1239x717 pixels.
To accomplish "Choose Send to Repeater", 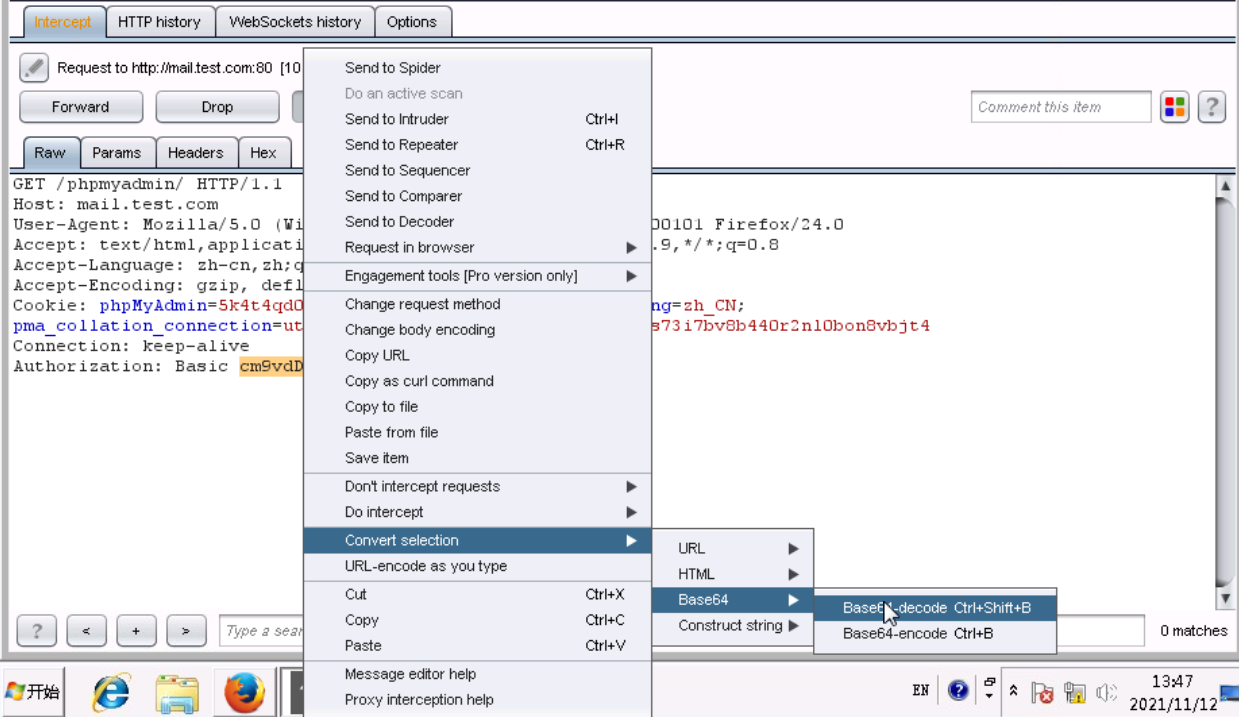I will (477, 145).
